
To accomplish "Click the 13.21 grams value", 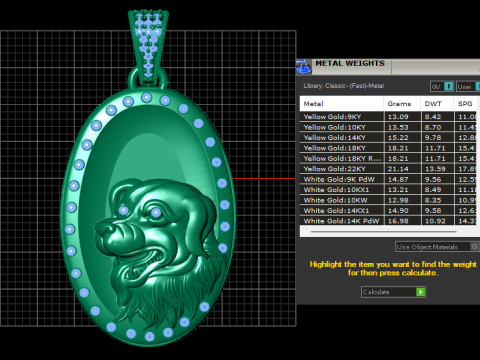I will click(398, 190).
